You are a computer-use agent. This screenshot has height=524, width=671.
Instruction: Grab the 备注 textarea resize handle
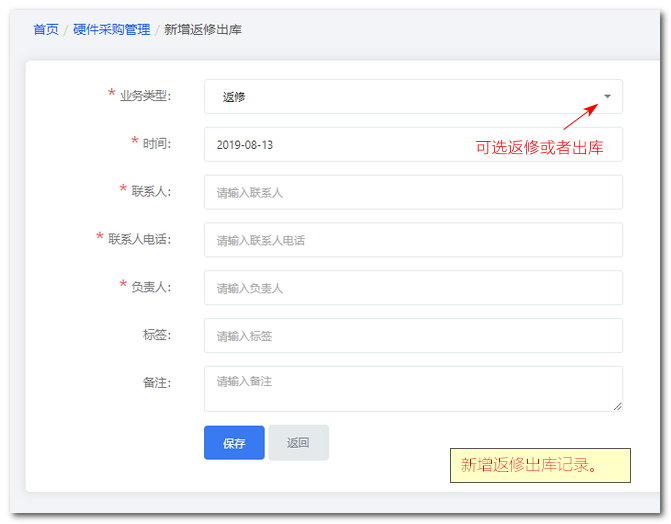[618, 406]
